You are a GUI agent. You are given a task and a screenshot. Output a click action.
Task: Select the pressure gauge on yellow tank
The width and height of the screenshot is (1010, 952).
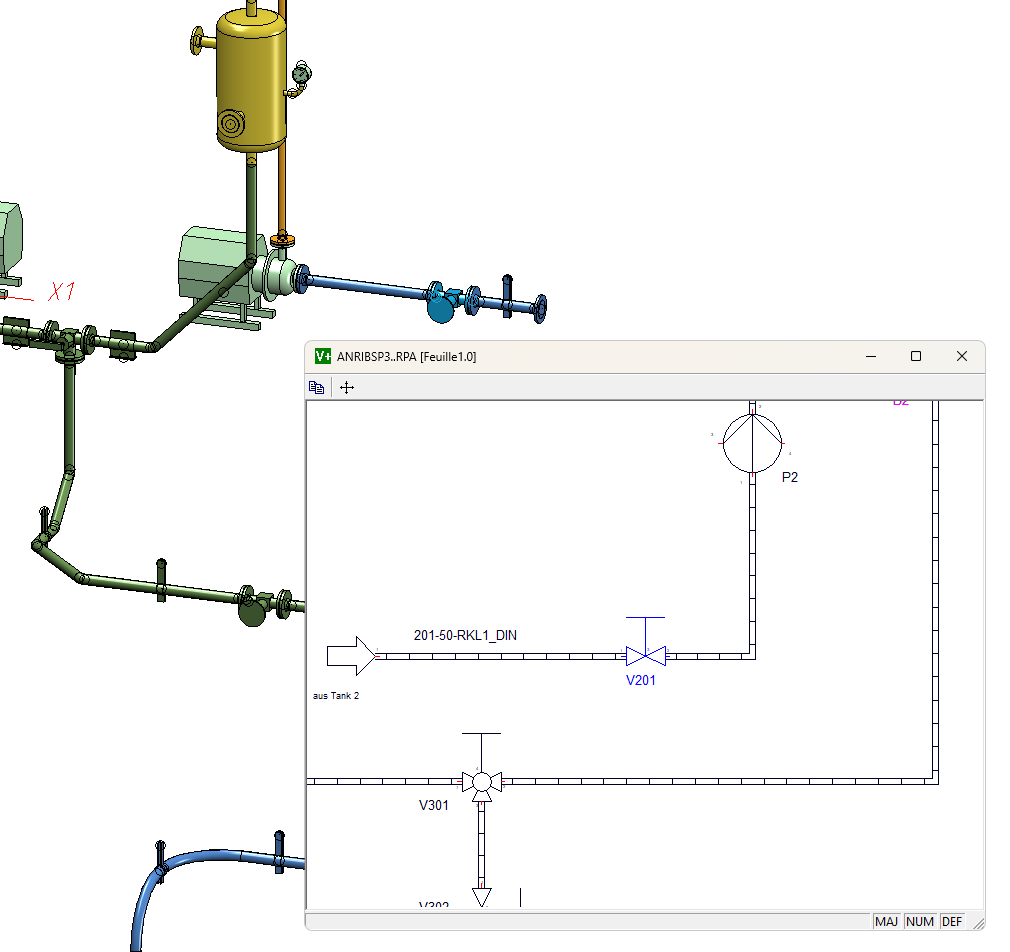pos(301,74)
